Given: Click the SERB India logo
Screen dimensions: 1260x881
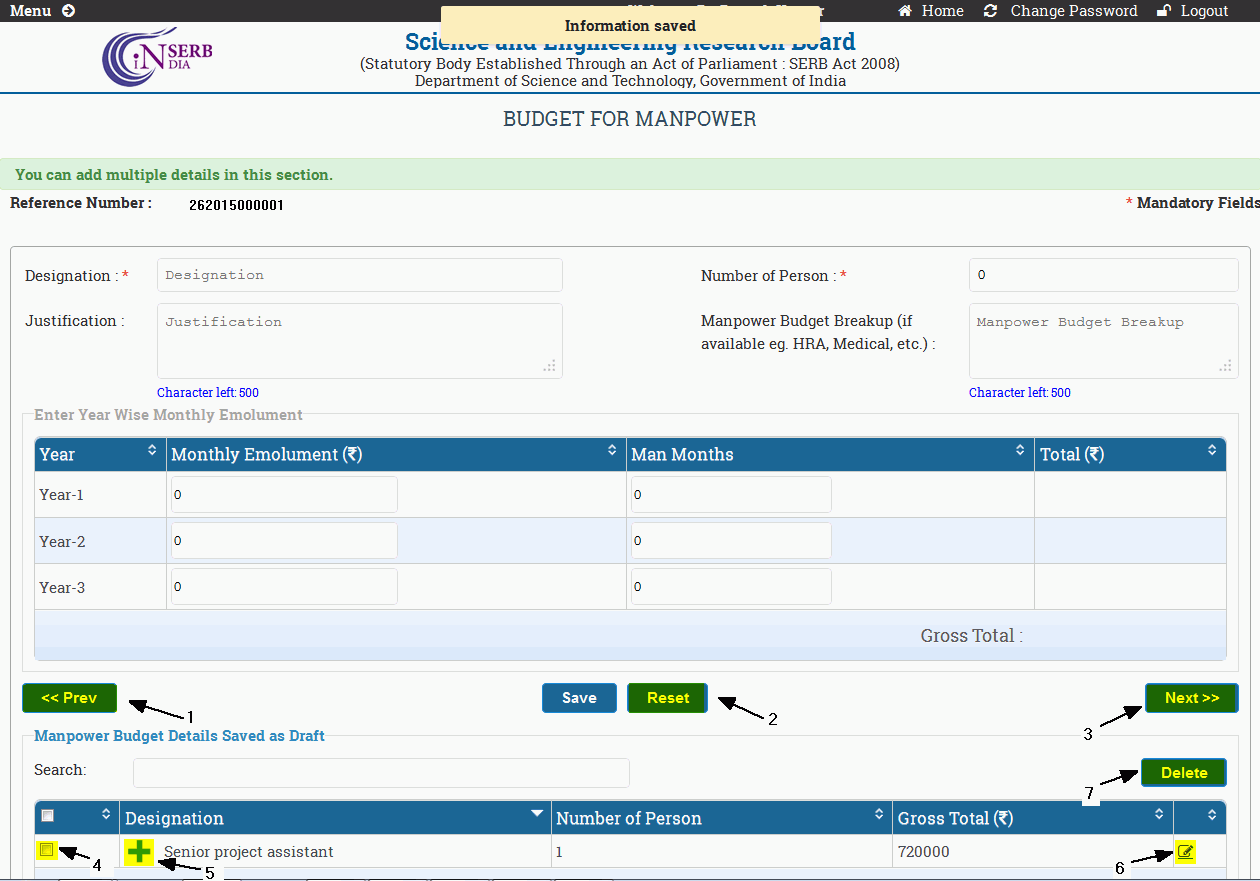Looking at the screenshot, I should [x=158, y=57].
